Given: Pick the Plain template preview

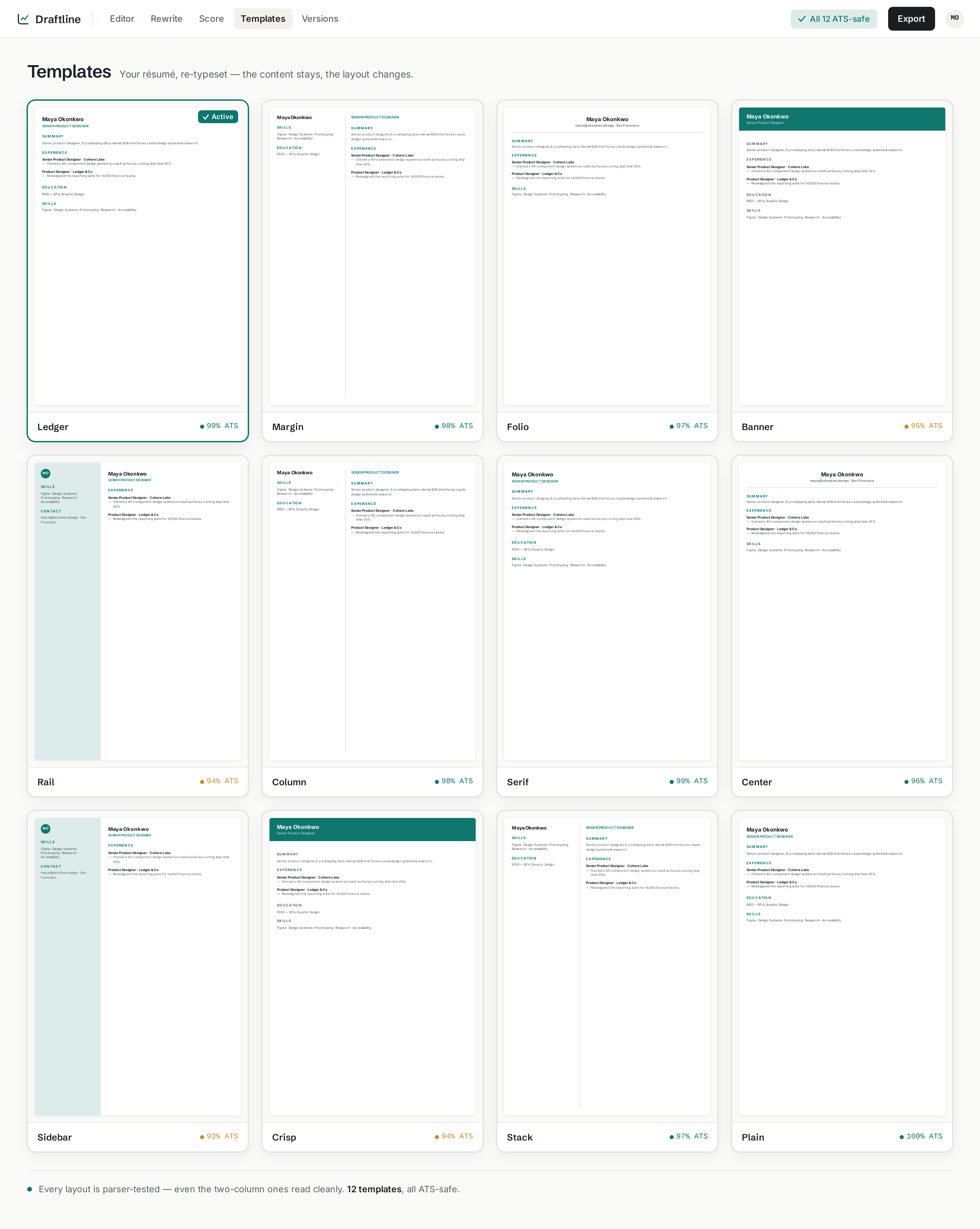Looking at the screenshot, I should pos(842,967).
